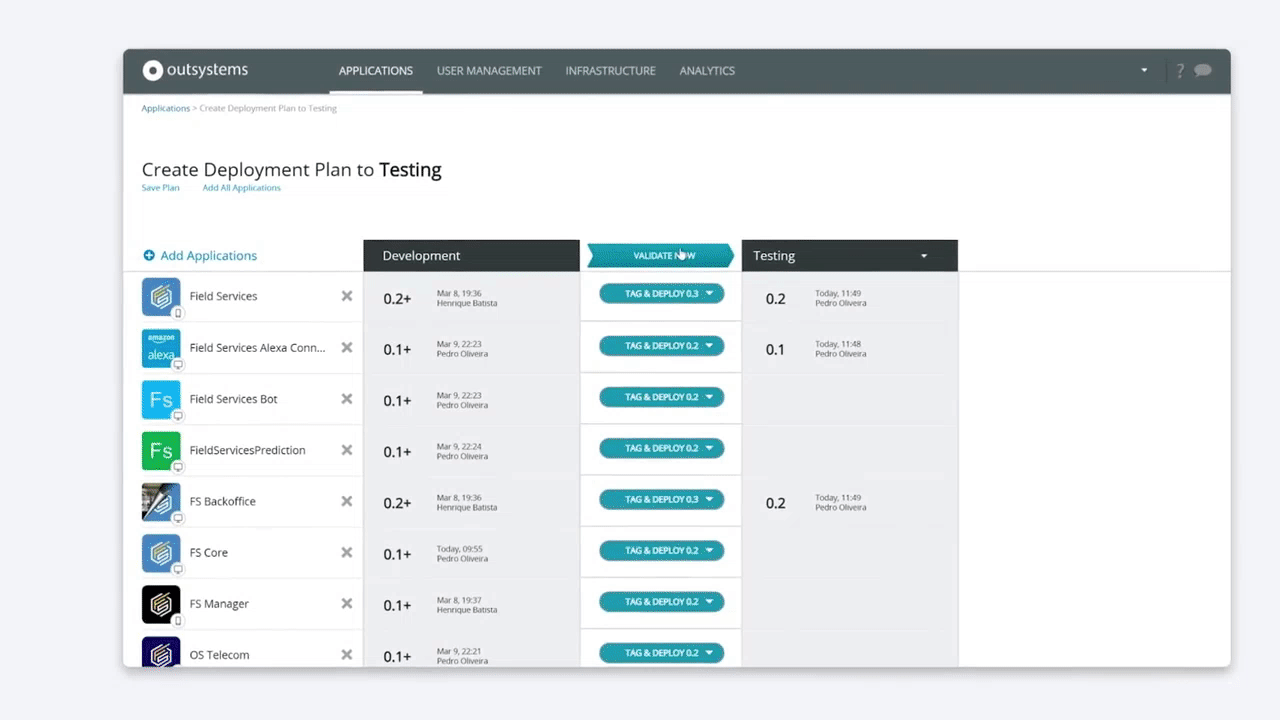Screen dimensions: 1280x720
Task: Remove Field Services Bot with X icon
Action: (347, 399)
